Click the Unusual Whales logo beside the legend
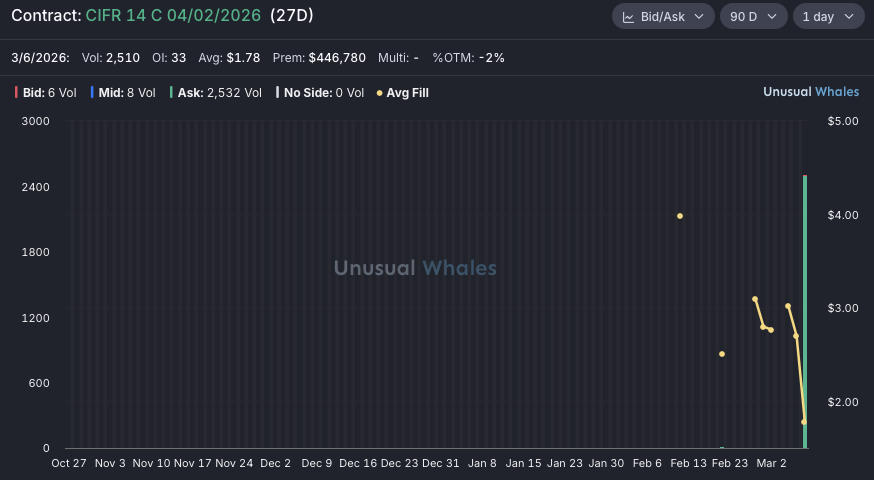This screenshot has width=874, height=480. coord(811,92)
